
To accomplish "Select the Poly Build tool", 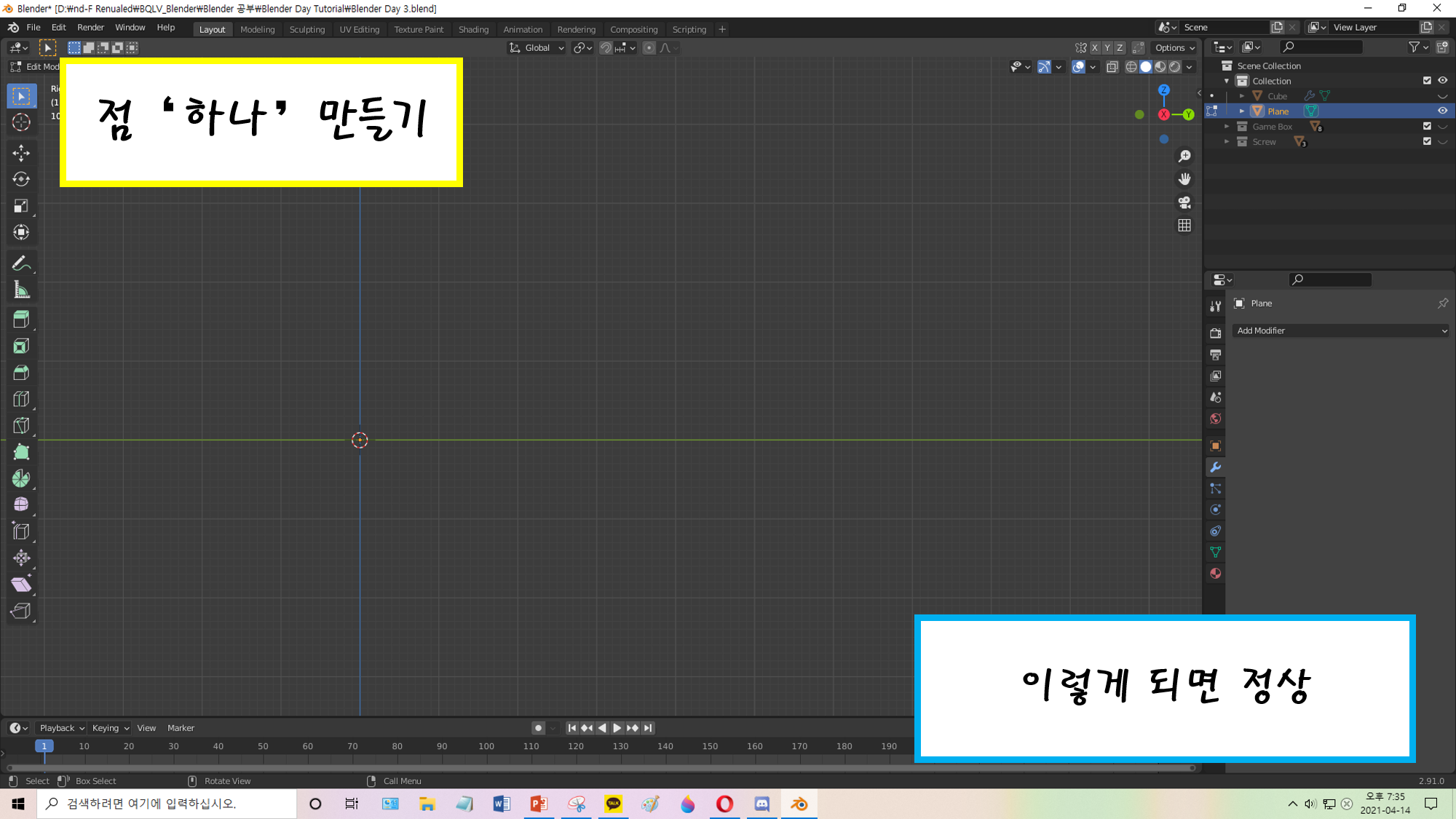I will 21,452.
